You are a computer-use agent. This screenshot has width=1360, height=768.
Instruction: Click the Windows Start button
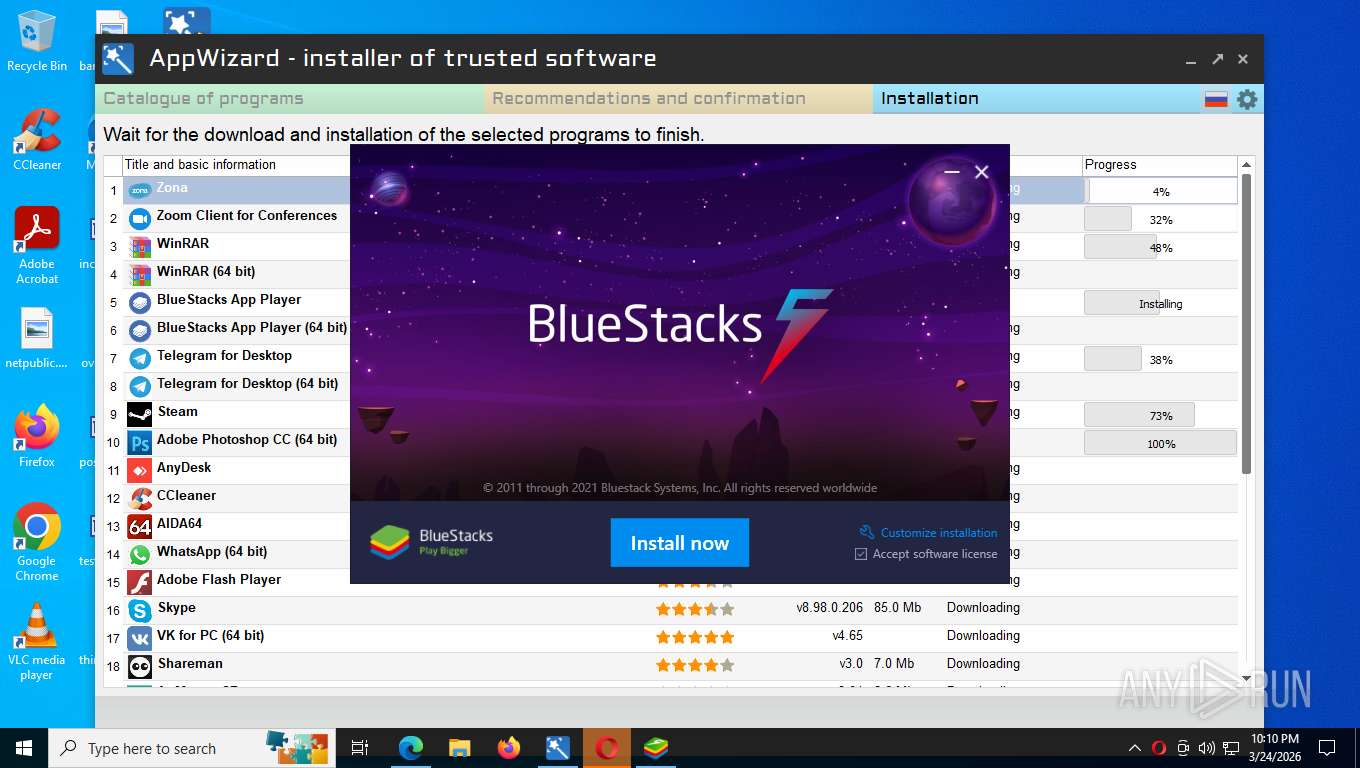pyautogui.click(x=24, y=747)
